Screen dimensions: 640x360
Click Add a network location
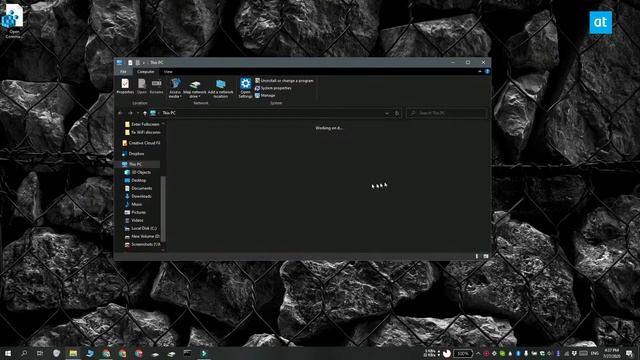[220, 88]
